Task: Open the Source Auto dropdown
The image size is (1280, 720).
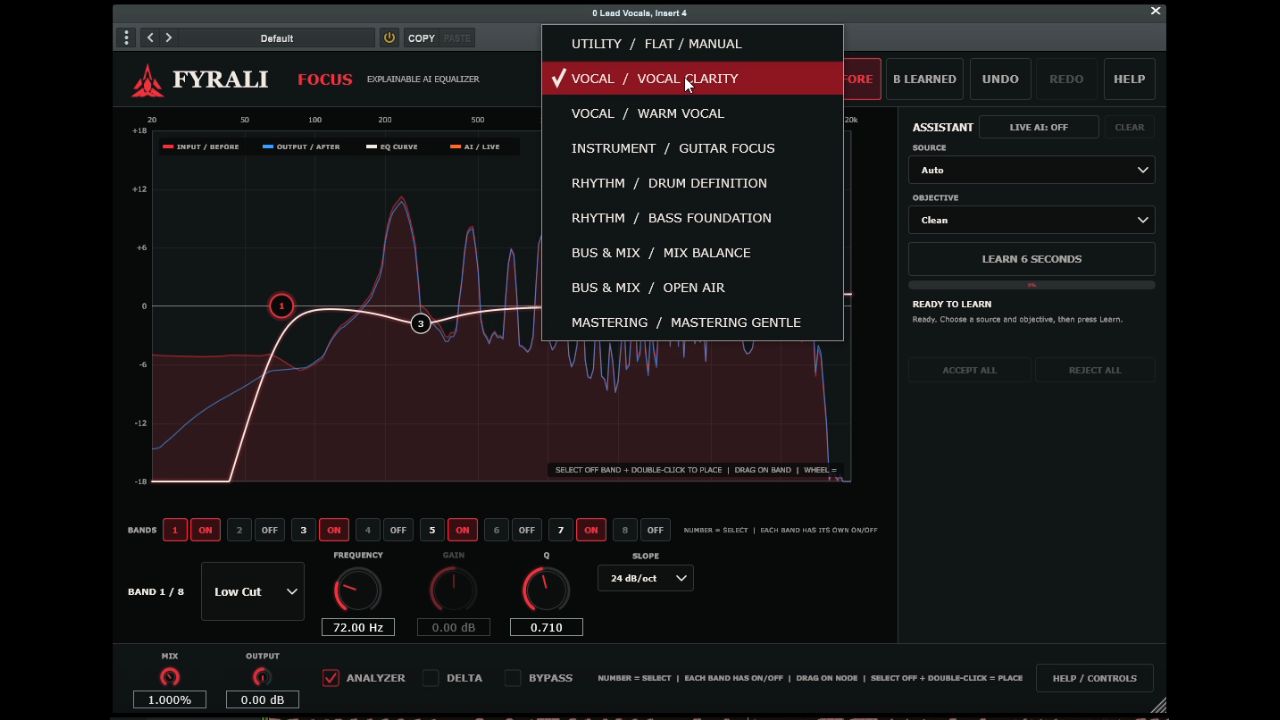Action: 1031,170
